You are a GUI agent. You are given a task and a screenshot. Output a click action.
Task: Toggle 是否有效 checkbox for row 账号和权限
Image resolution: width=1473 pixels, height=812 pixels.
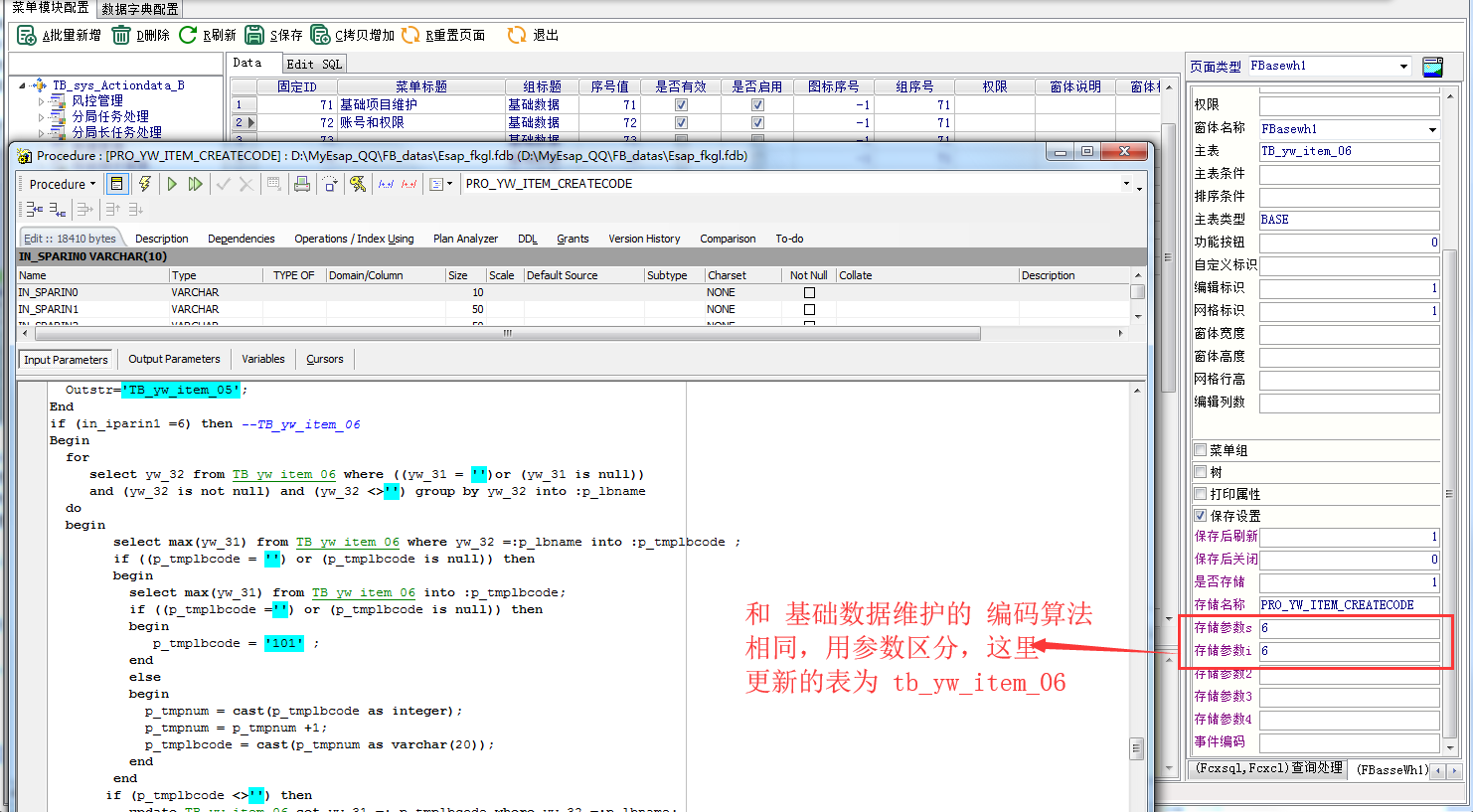pyautogui.click(x=681, y=122)
